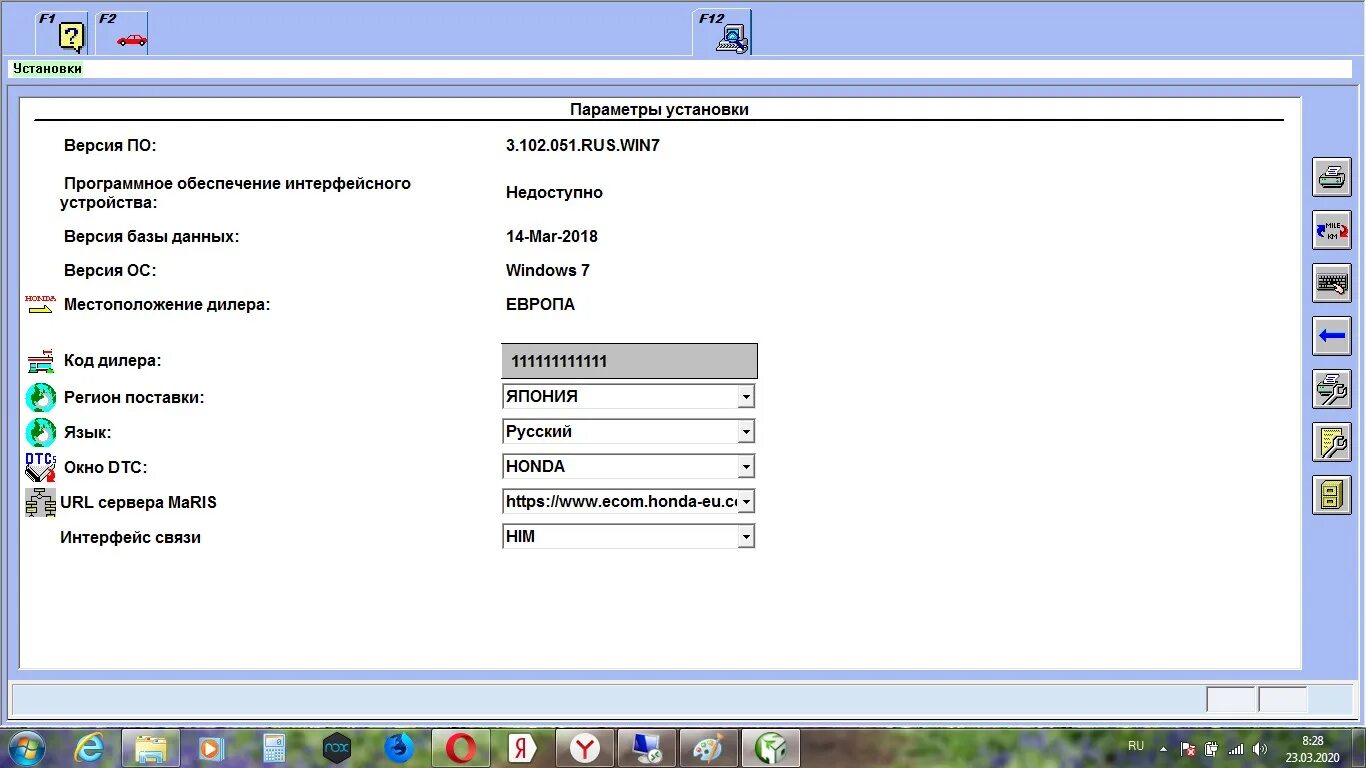Click the Код дилера field 111111111111

629,361
